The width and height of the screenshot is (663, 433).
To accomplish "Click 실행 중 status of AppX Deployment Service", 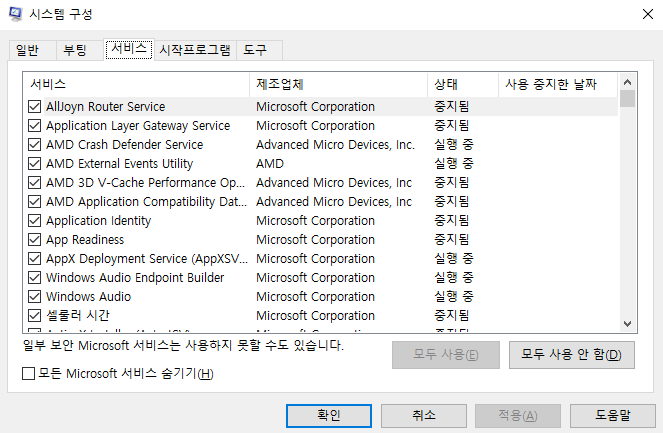I will (x=454, y=258).
